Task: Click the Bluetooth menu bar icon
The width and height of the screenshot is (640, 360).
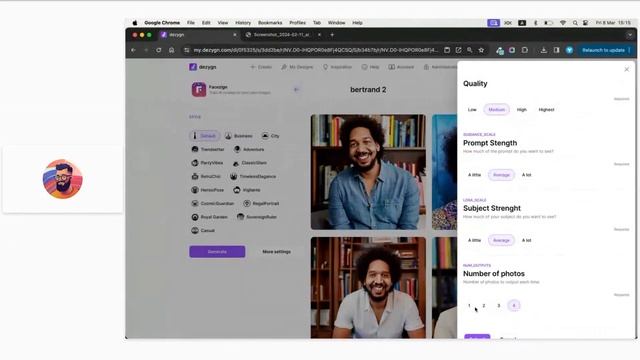Action: pyautogui.click(x=536, y=23)
